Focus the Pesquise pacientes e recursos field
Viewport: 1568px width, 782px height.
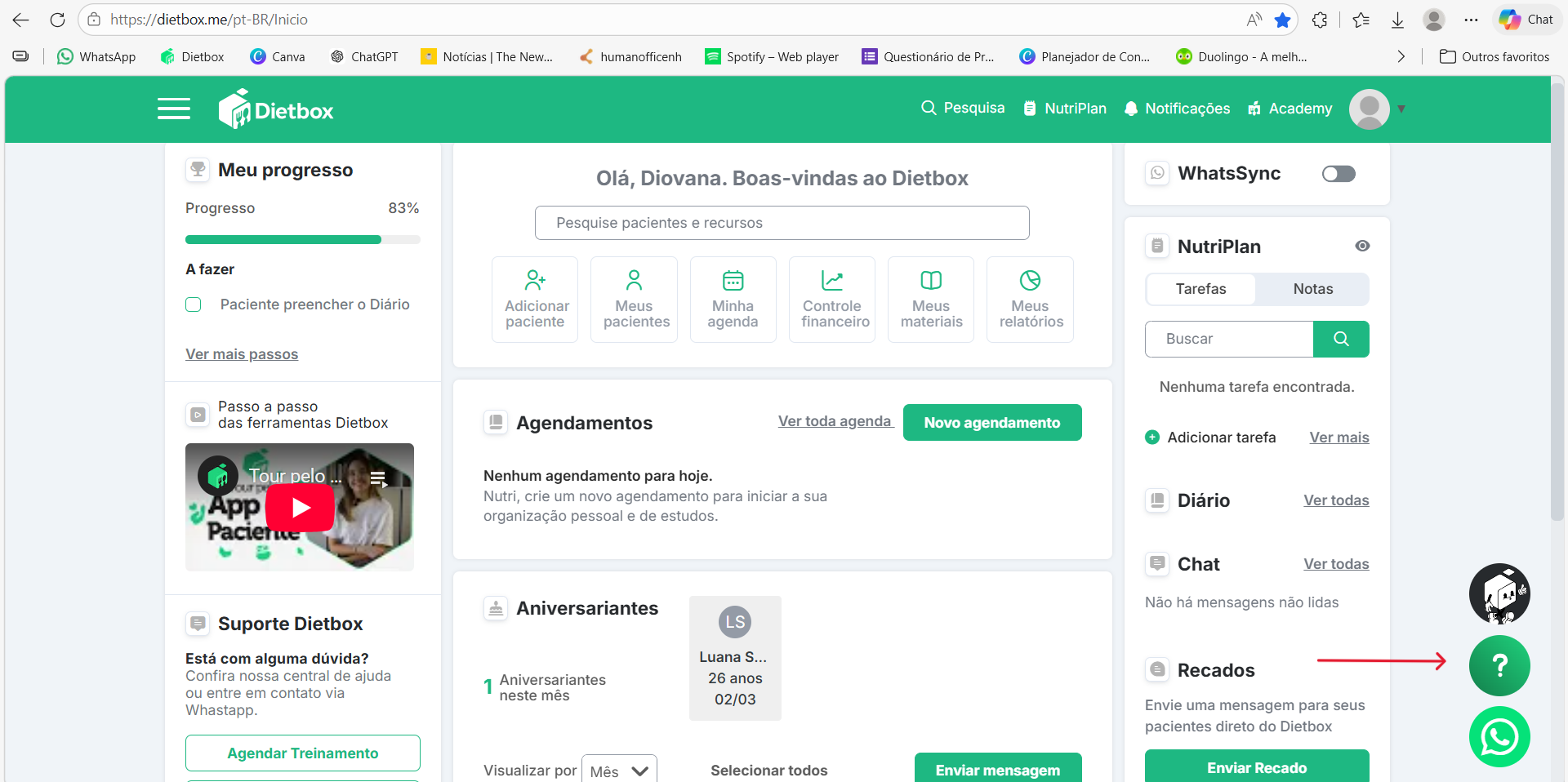click(x=782, y=223)
